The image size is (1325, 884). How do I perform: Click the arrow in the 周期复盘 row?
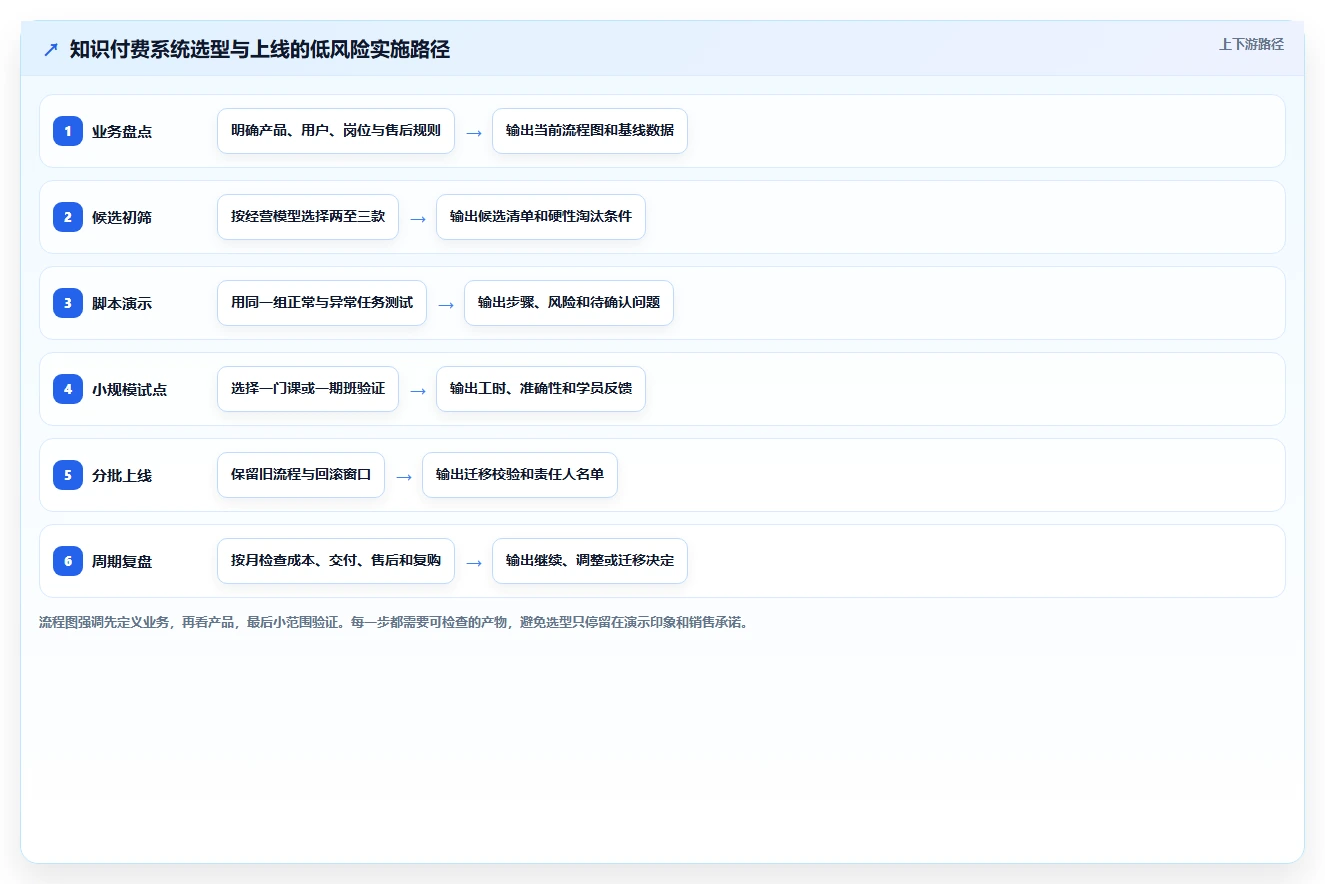tap(474, 562)
